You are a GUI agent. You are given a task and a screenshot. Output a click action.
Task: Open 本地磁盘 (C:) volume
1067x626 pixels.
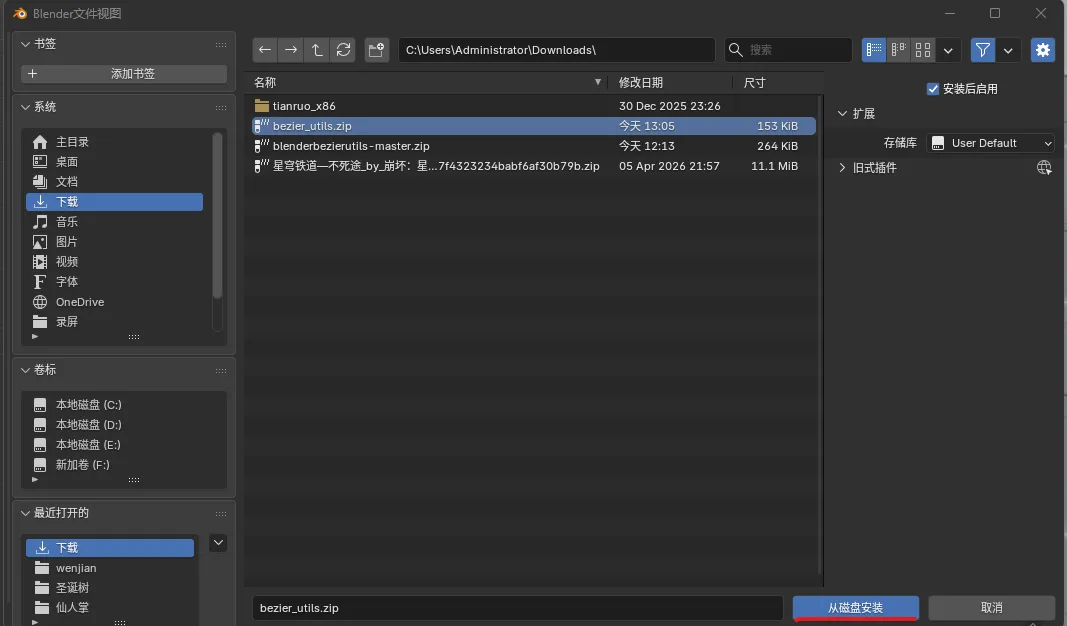point(126,404)
